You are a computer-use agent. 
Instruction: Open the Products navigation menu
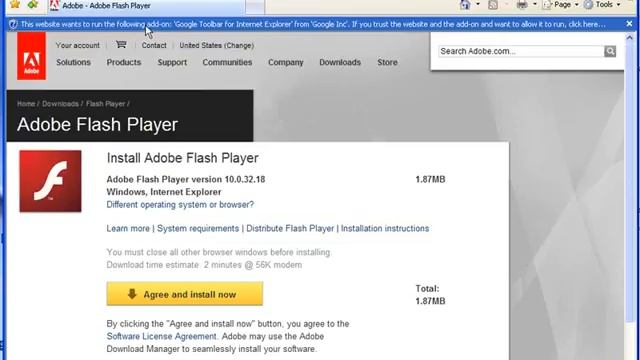tap(124, 62)
